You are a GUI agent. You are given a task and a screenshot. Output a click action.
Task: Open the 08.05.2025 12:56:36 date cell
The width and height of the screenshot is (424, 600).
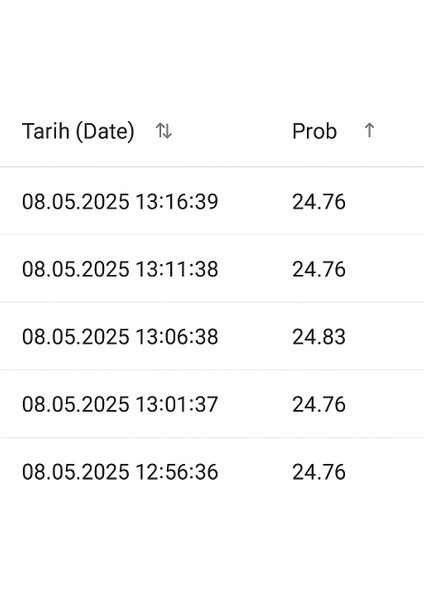tap(120, 472)
